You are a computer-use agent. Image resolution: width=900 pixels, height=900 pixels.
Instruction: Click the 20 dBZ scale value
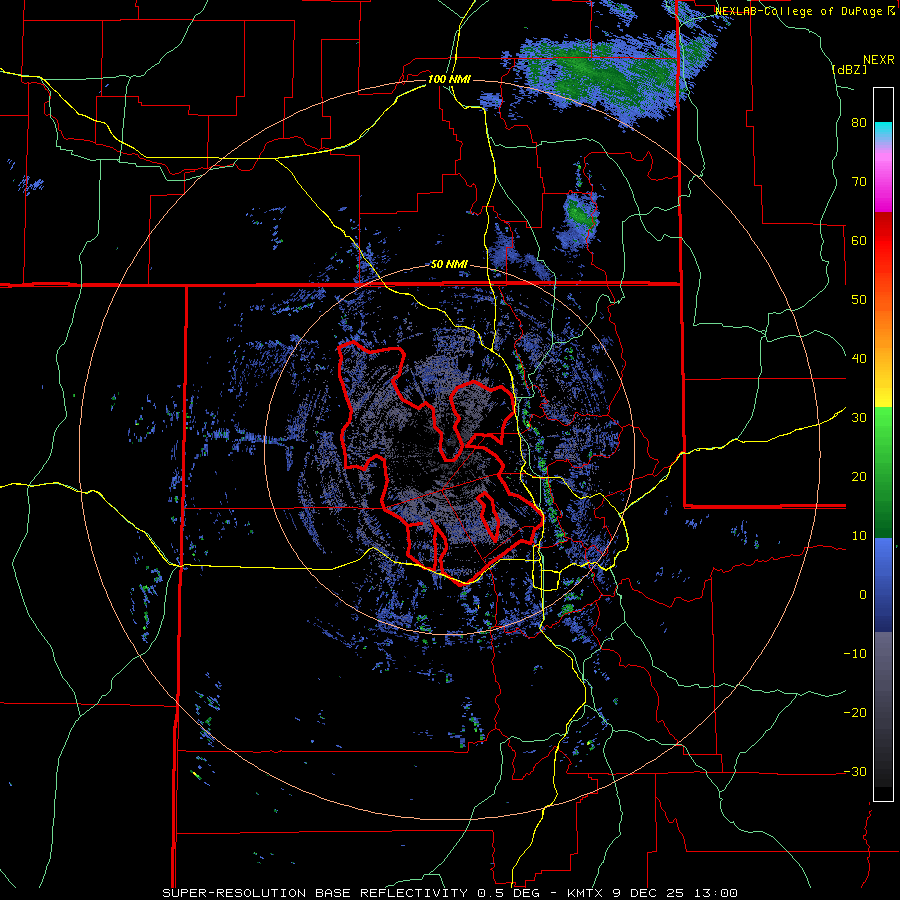point(859,476)
